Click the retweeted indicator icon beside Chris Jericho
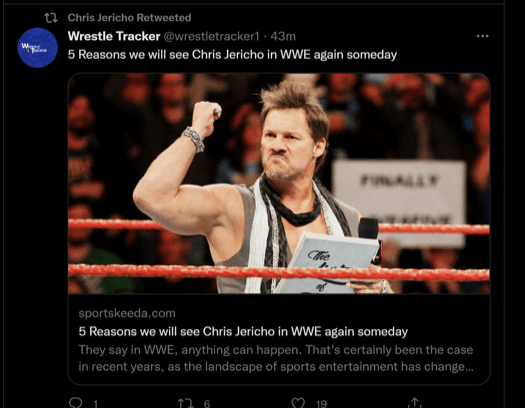The image size is (525, 408). [x=51, y=18]
